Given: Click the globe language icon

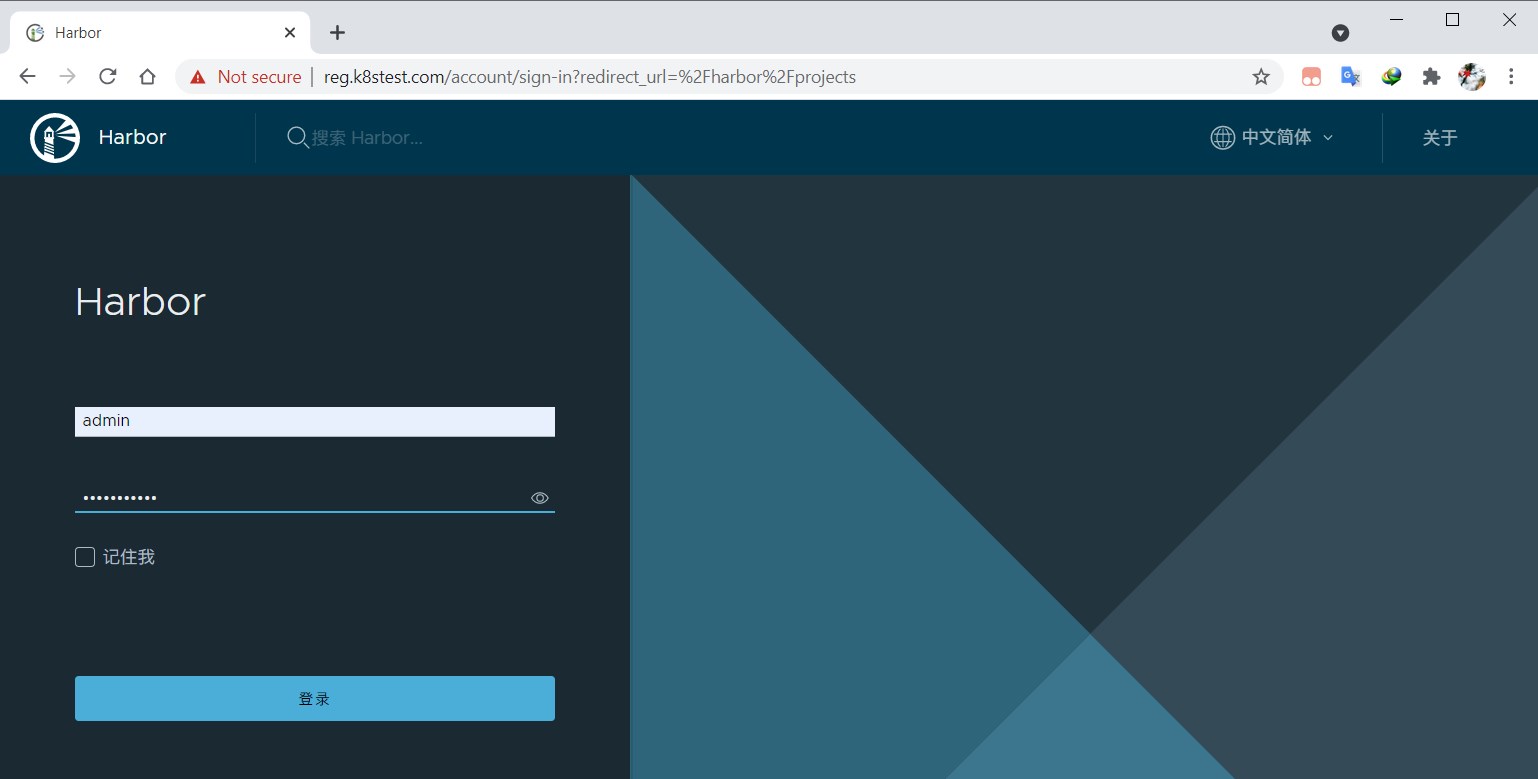Looking at the screenshot, I should 1222,138.
